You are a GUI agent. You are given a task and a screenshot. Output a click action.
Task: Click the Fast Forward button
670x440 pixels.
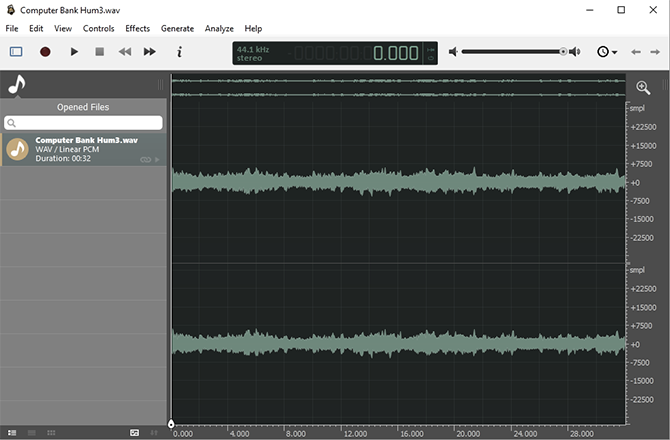pyautogui.click(x=150, y=52)
